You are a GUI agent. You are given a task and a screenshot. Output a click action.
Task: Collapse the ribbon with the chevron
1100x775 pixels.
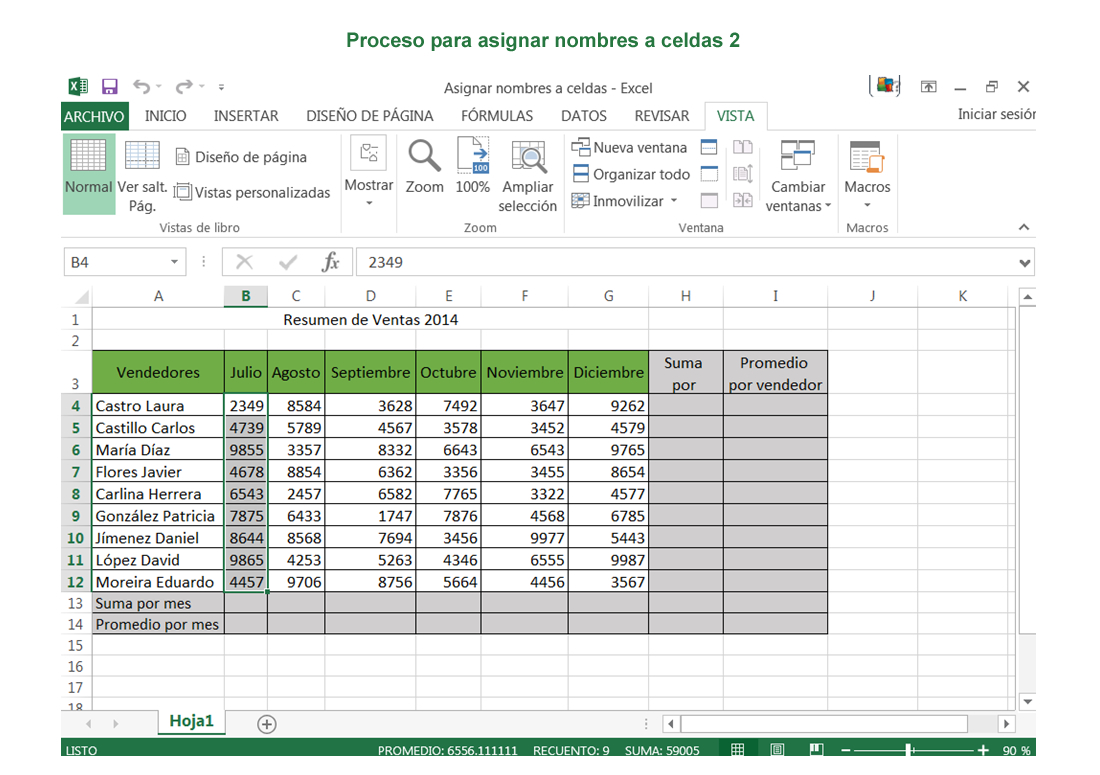(x=1024, y=227)
